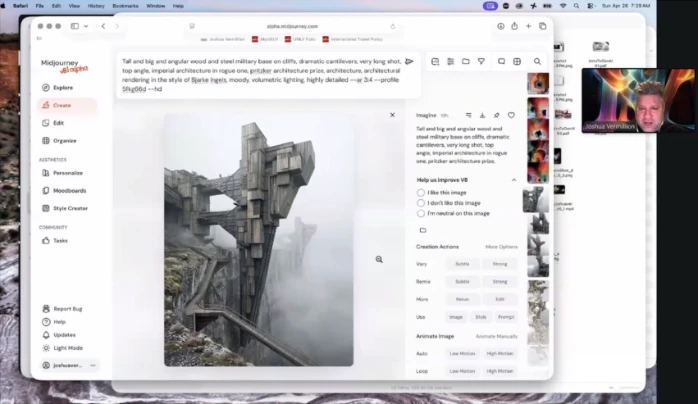The width and height of the screenshot is (698, 404).
Task: Click the folder icon below the feedback options
Action: click(423, 230)
